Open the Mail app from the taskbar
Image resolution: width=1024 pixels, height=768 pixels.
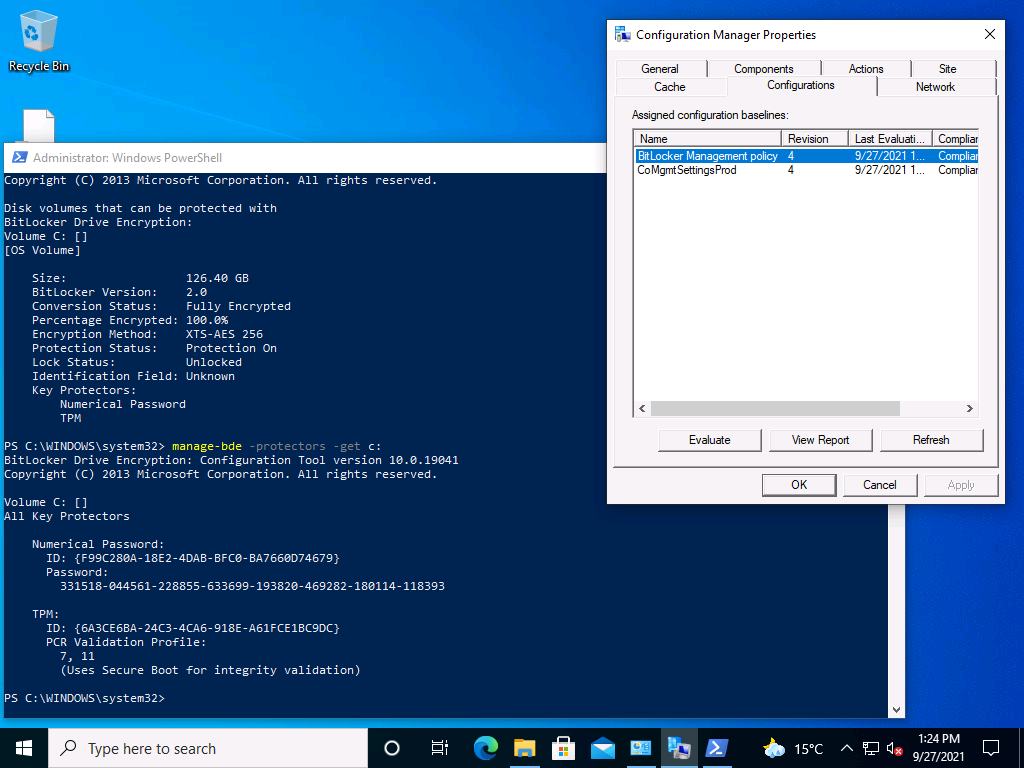(x=602, y=748)
